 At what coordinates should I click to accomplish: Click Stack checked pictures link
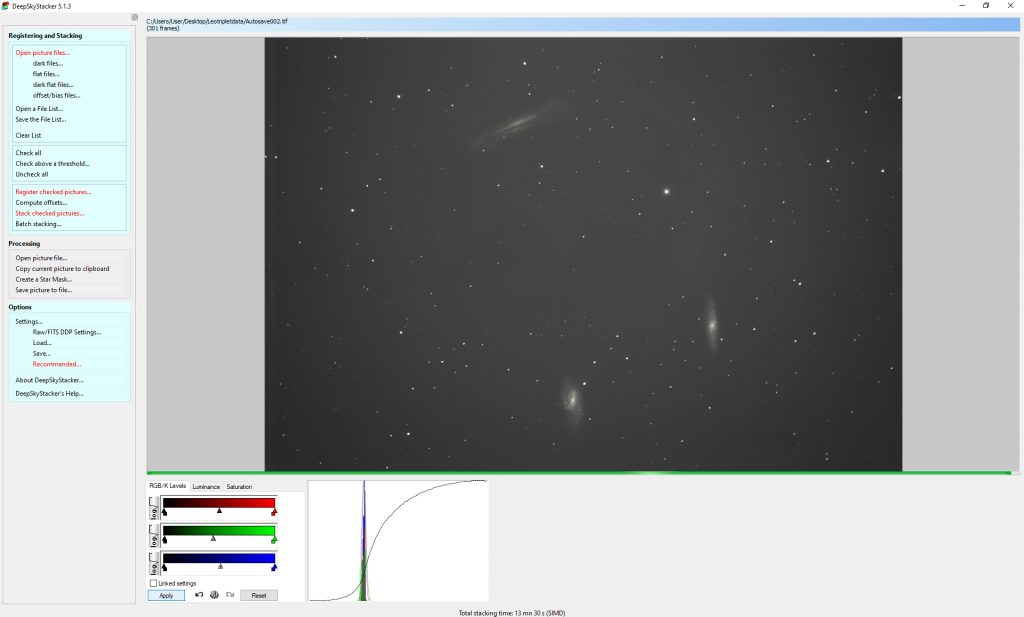49,213
